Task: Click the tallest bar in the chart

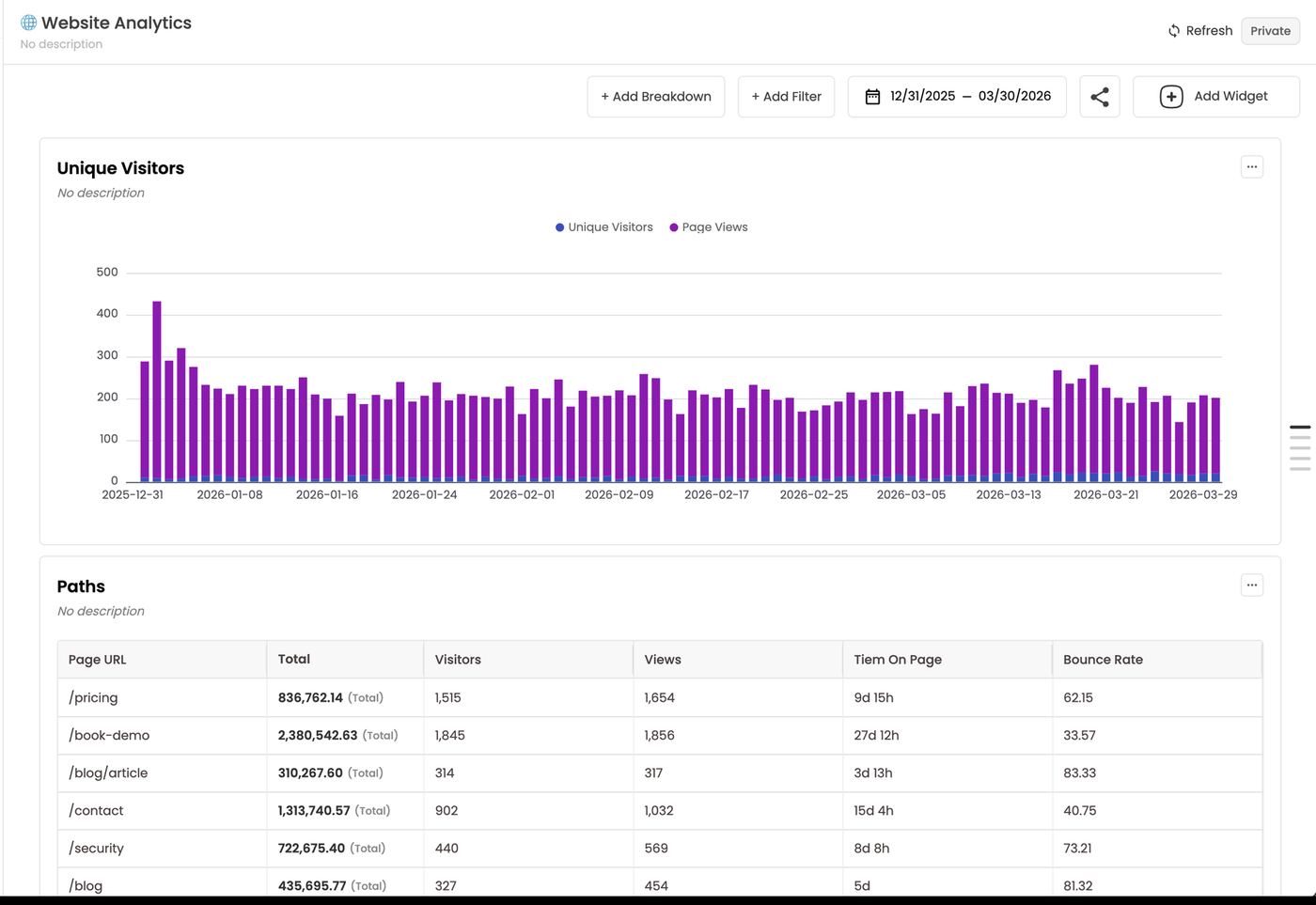Action: [157, 391]
